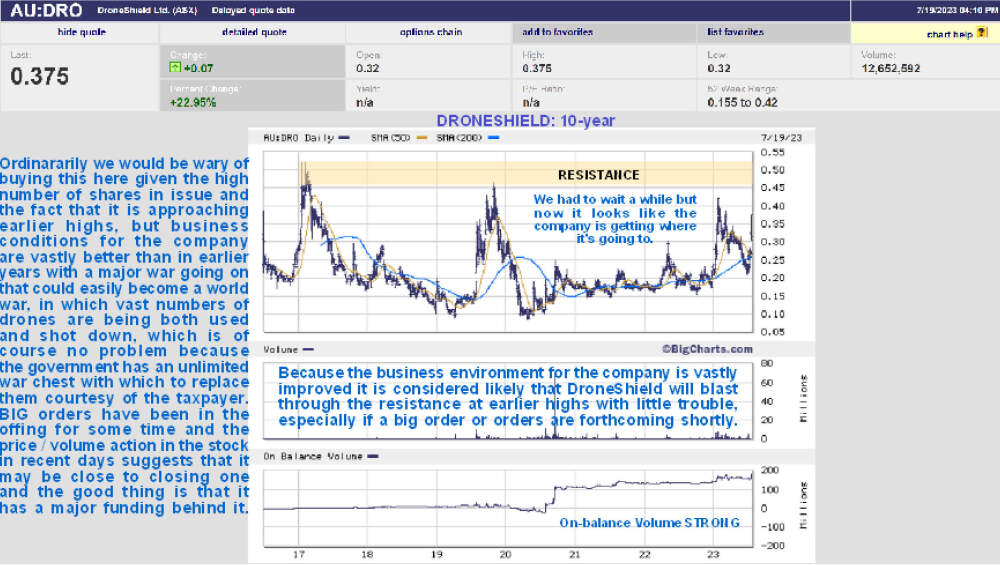1000x565 pixels.
Task: Click the ©BigCharts.com credit
Action: pos(707,349)
